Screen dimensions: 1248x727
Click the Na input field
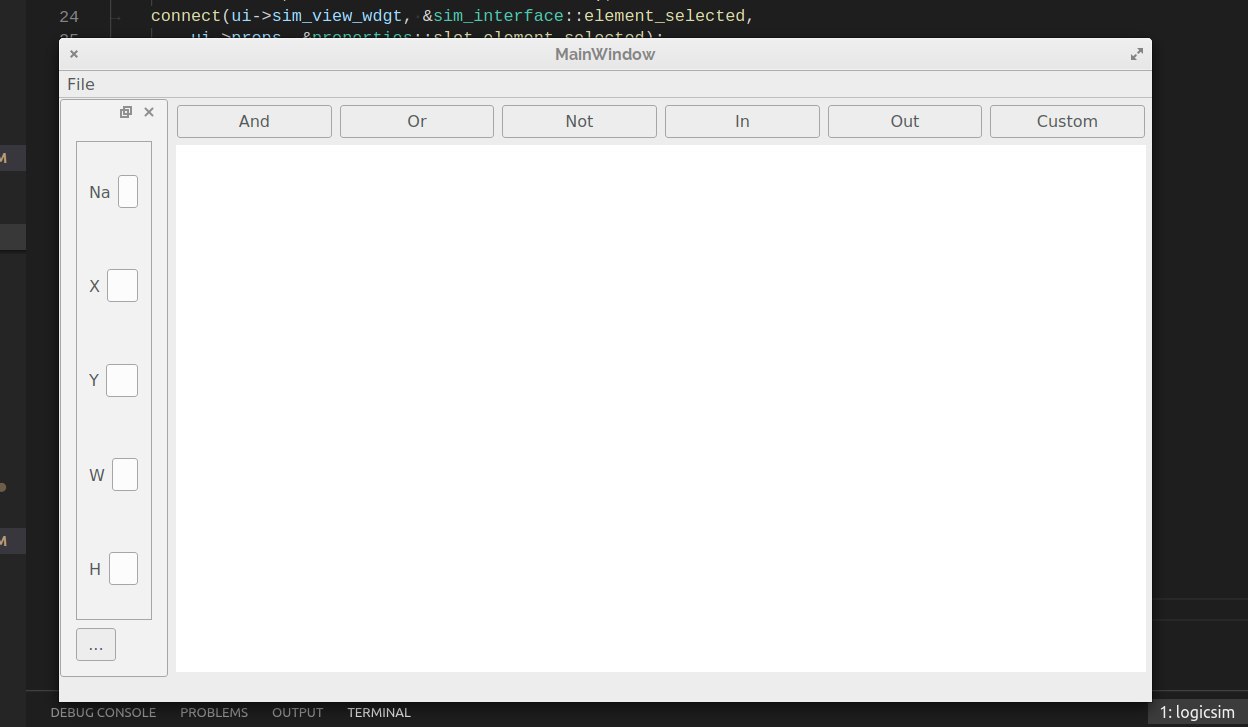click(128, 192)
